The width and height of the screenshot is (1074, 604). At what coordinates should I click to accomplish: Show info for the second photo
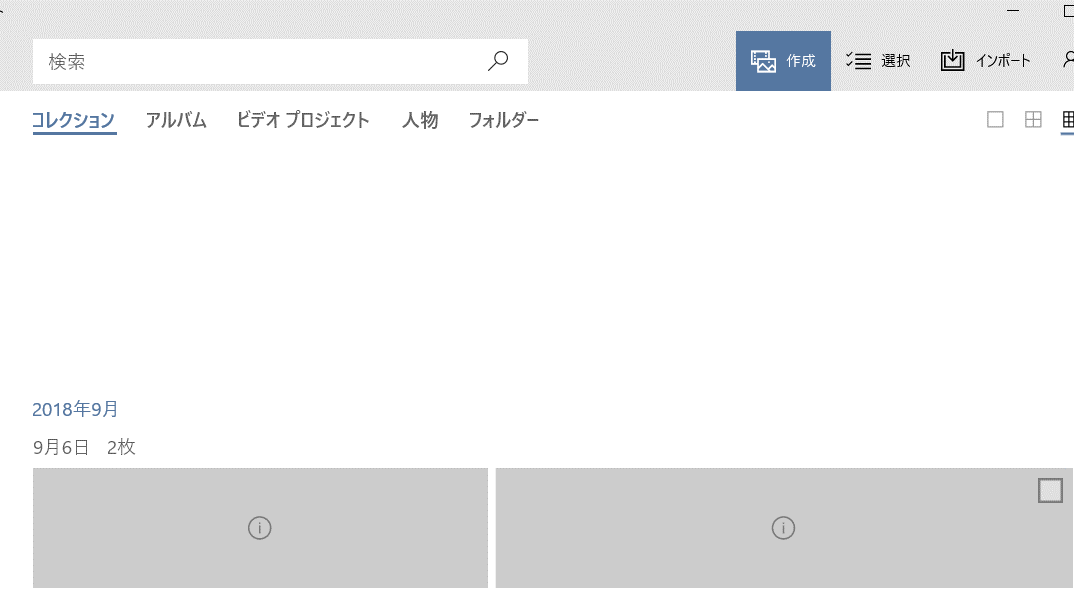[x=784, y=528]
